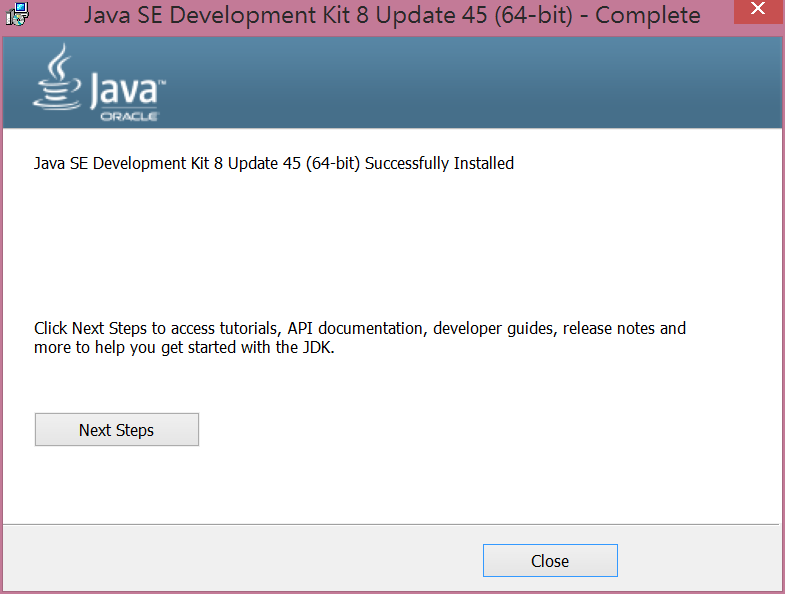Click the installer icon in the title bar
This screenshot has height=594, width=785.
pyautogui.click(x=16, y=15)
